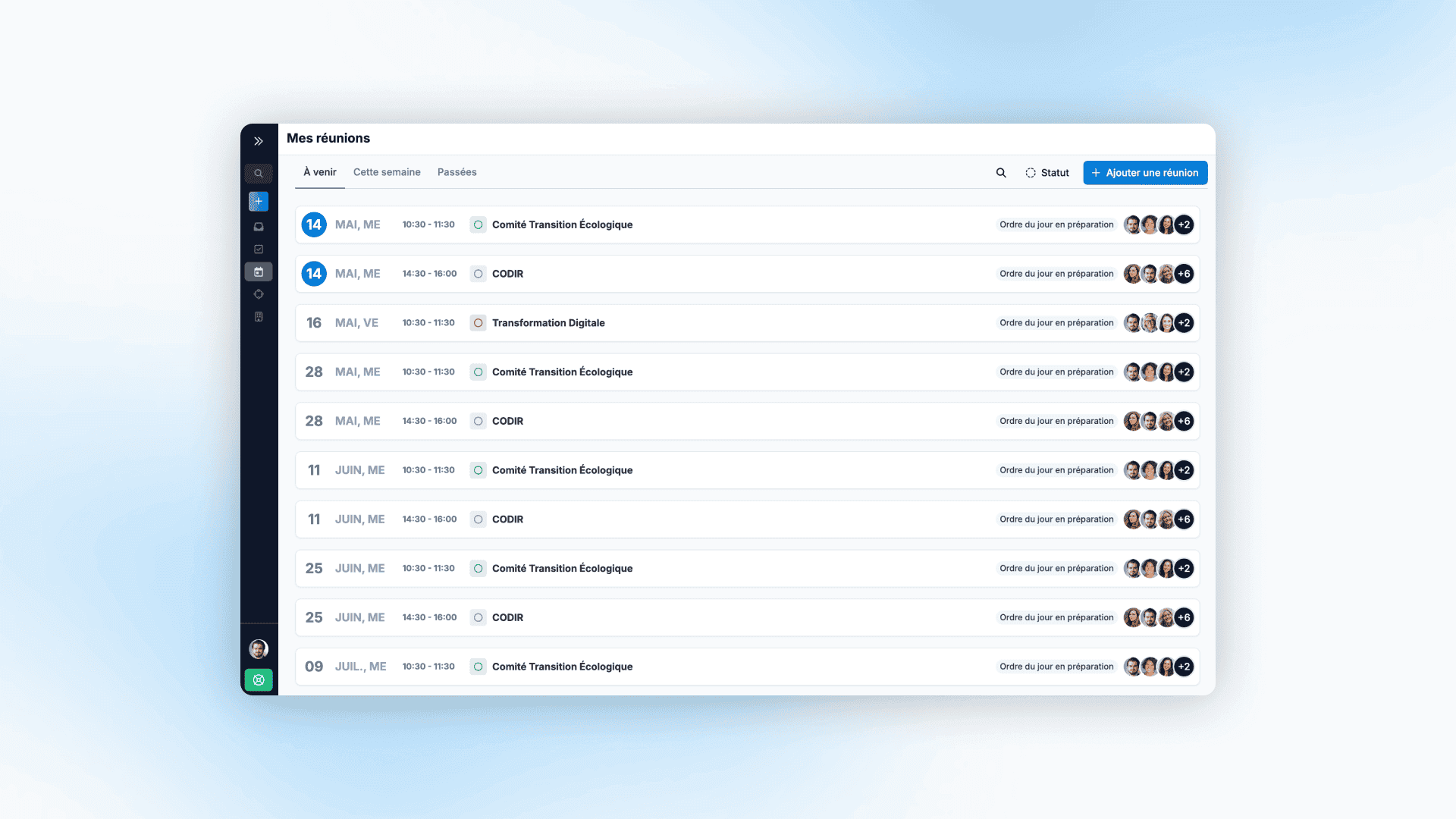Viewport: 1456px width, 819px height.
Task: Switch to the À venir tab
Action: [x=320, y=172]
